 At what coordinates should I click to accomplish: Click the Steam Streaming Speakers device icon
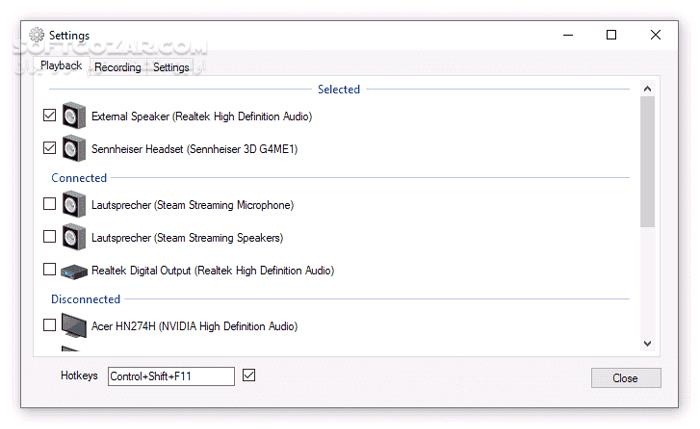point(74,238)
